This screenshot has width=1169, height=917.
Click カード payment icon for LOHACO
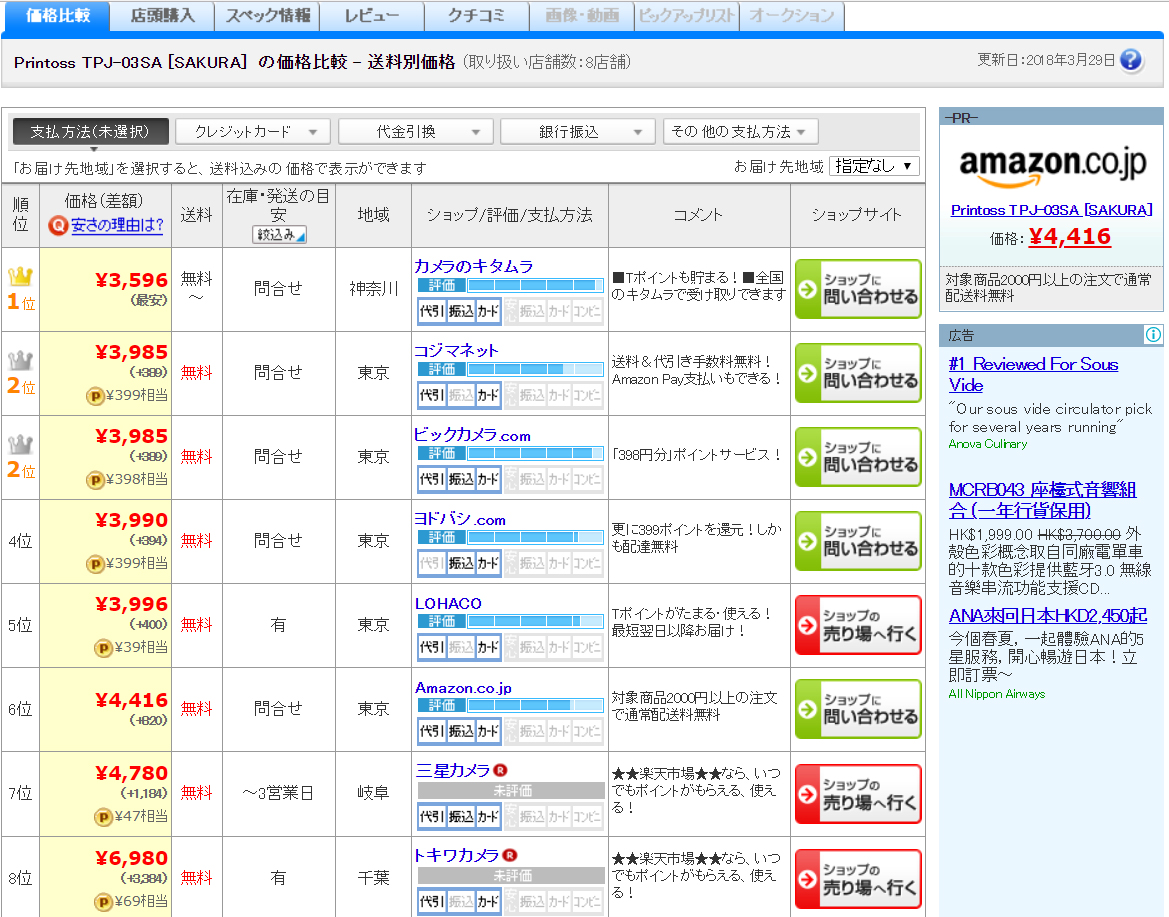488,647
